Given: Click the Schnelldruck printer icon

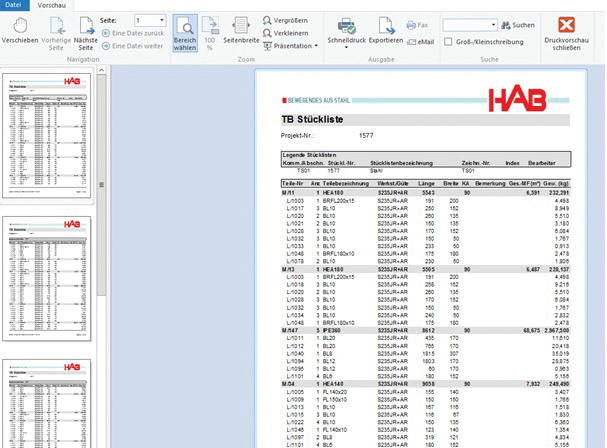Looking at the screenshot, I should 346,26.
